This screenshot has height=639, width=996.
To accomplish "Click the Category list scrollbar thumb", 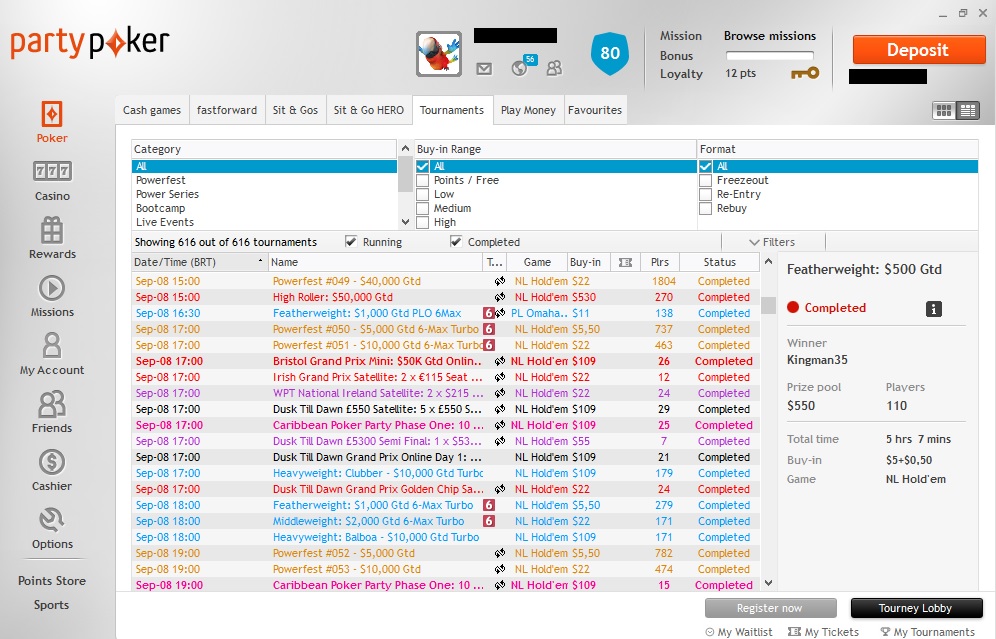I will pyautogui.click(x=405, y=174).
